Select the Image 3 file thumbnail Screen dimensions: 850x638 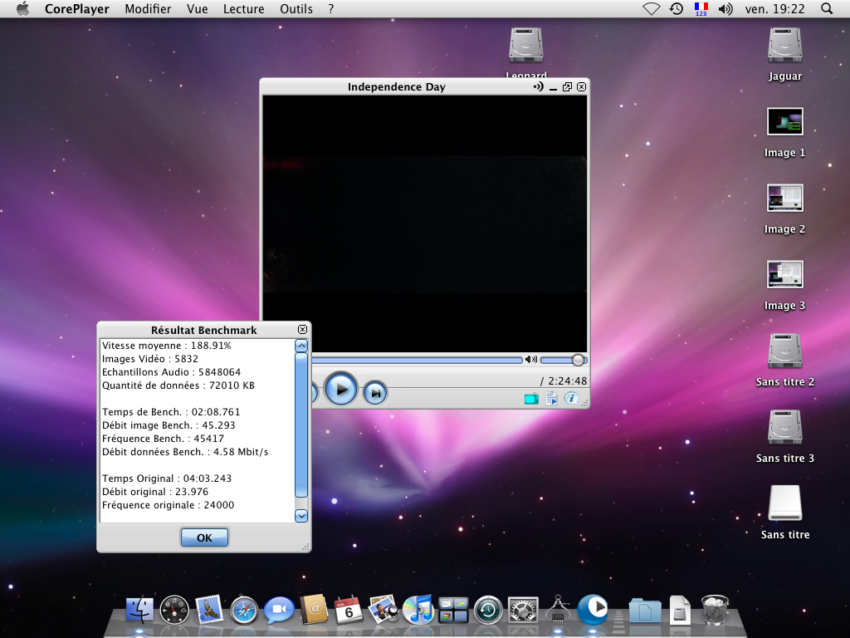point(785,274)
